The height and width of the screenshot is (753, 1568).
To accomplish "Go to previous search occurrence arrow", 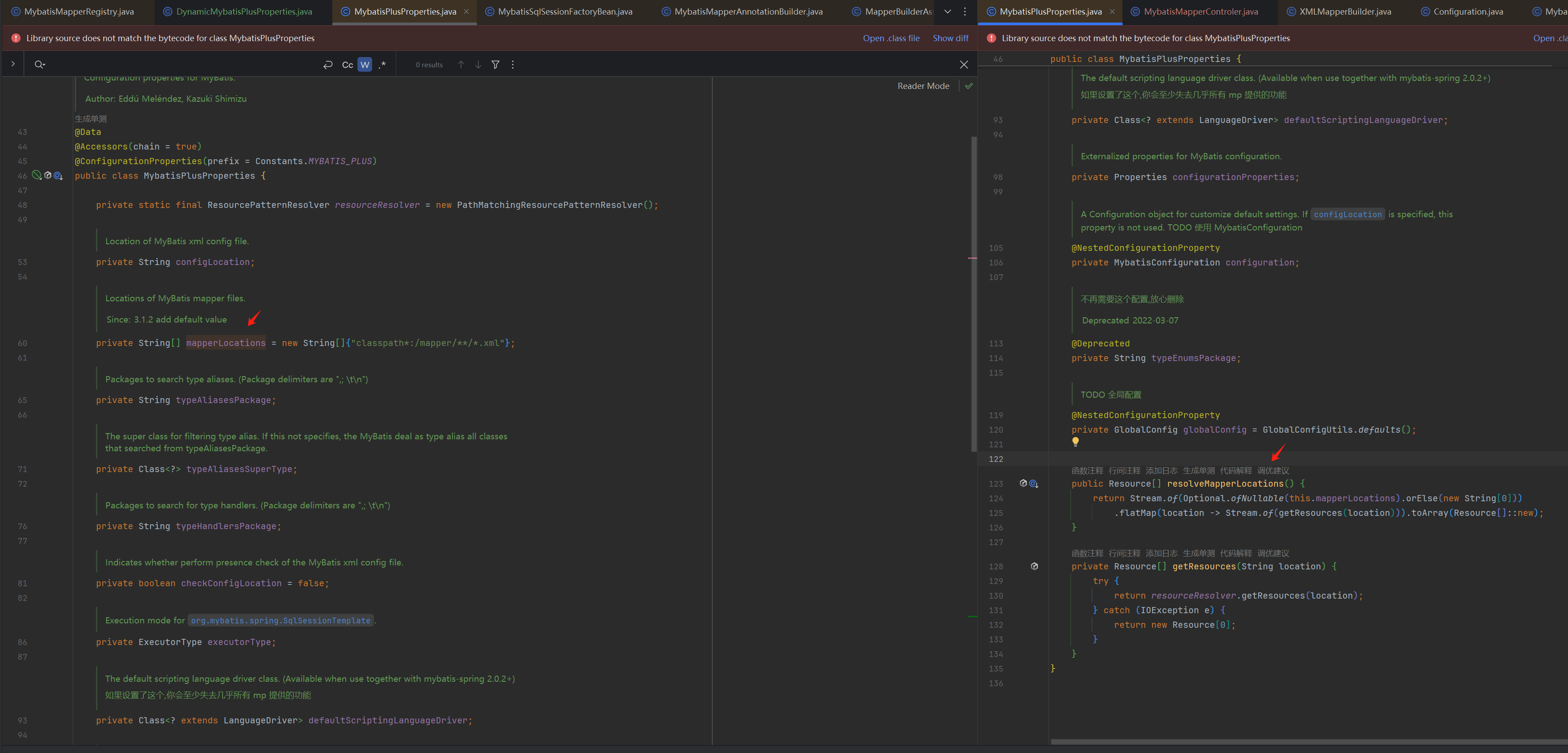I will click(x=461, y=65).
